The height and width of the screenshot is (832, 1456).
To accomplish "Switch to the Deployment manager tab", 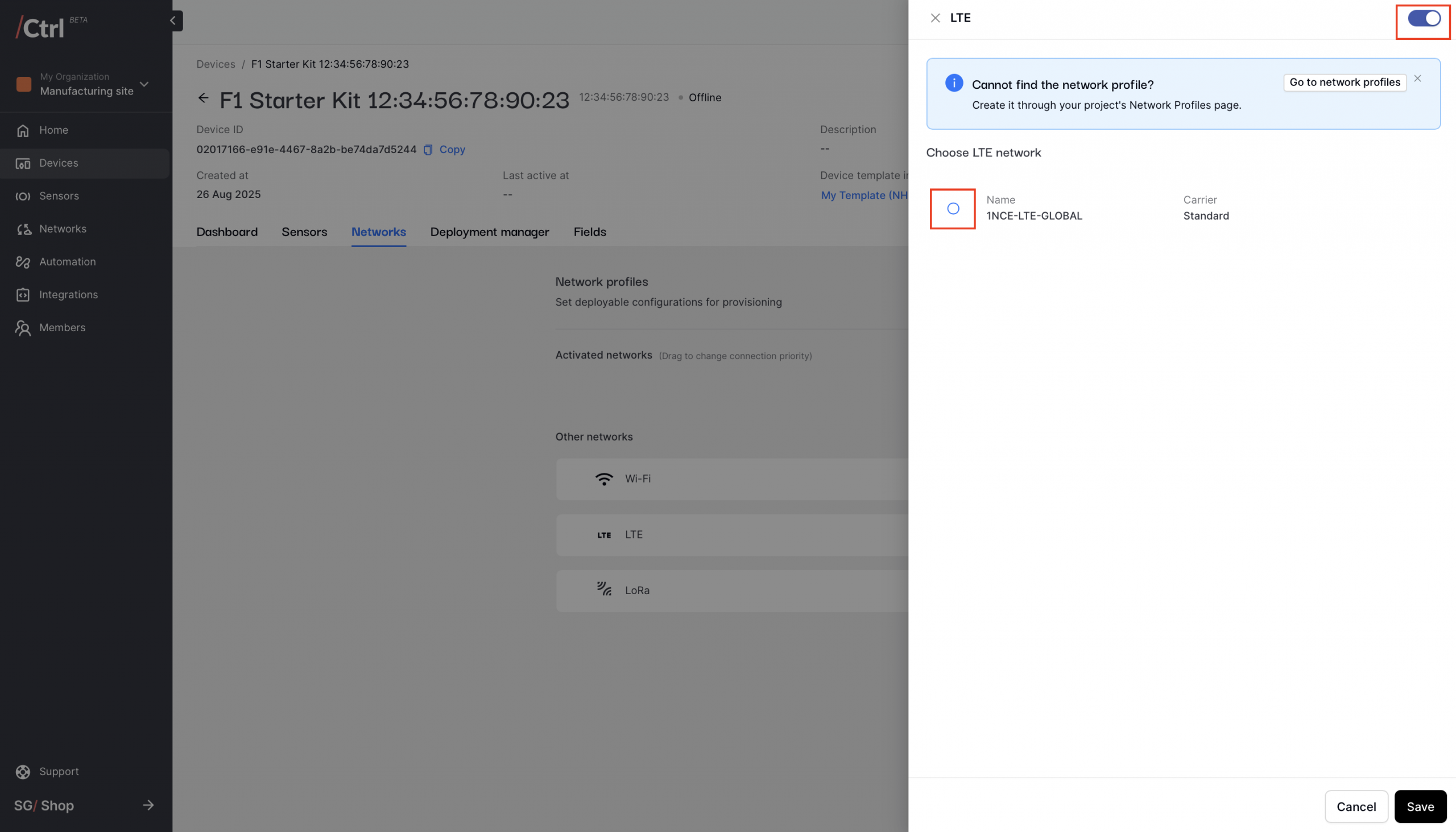I will pos(489,232).
